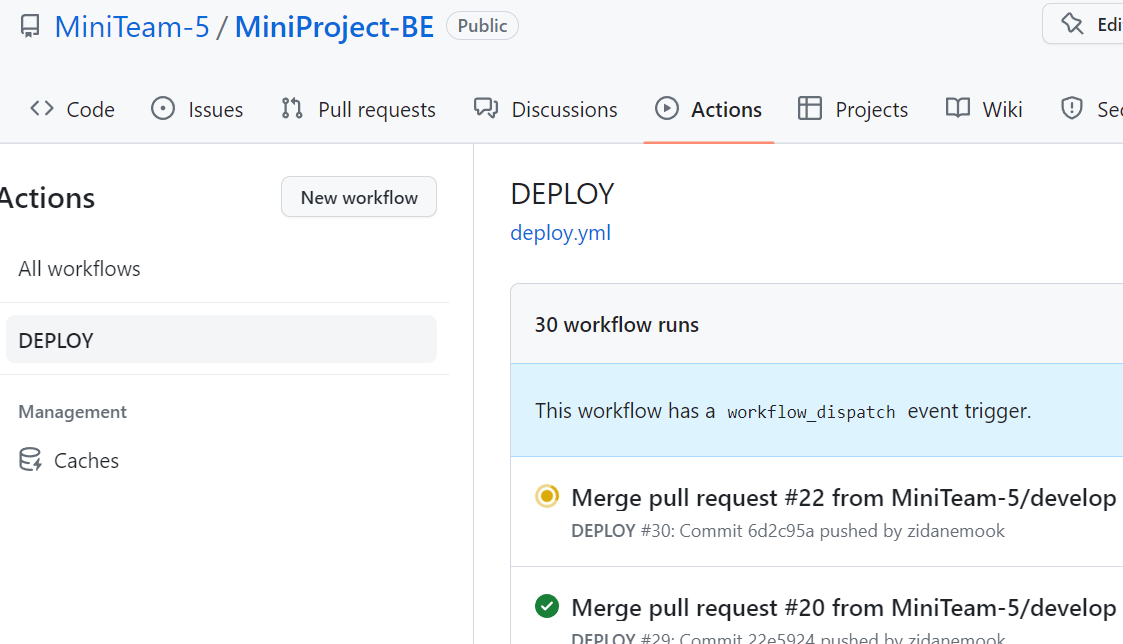This screenshot has height=644, width=1123.
Task: Click the Security tab's shield icon
Action: (1071, 108)
